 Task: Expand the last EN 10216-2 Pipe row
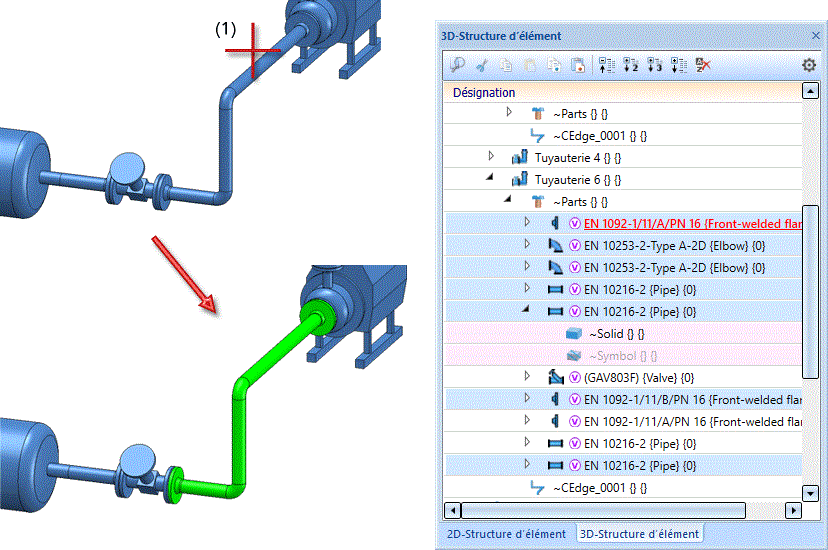(527, 464)
